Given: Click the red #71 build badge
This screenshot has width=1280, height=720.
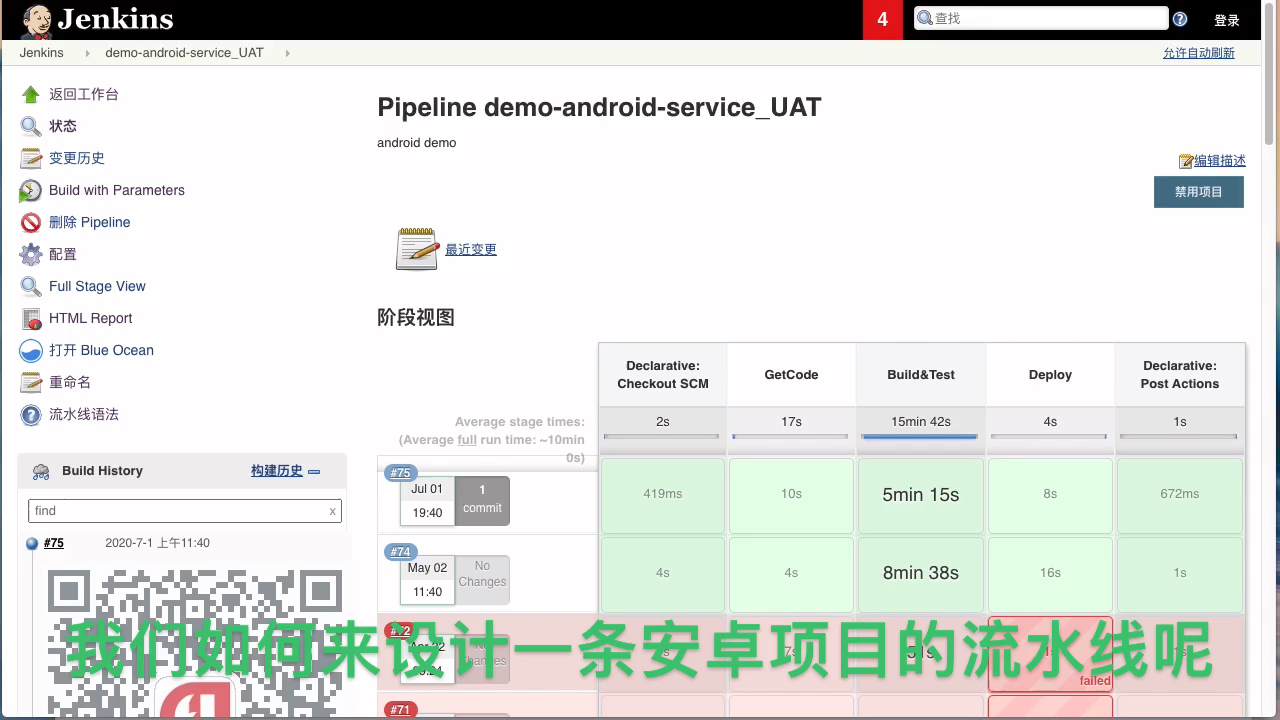Looking at the screenshot, I should click(400, 710).
